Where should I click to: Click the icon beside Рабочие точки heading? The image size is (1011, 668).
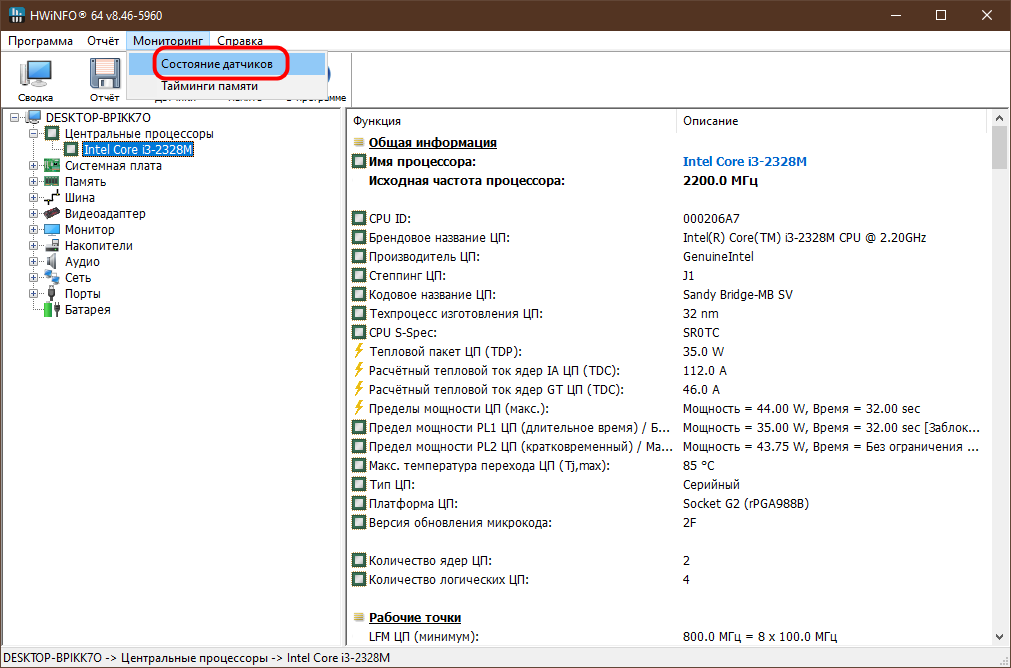point(359,618)
